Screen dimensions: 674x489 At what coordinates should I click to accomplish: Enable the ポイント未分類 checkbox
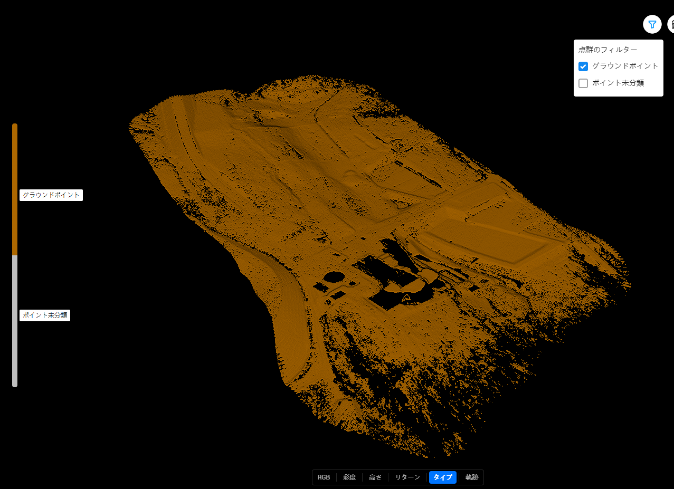[583, 83]
